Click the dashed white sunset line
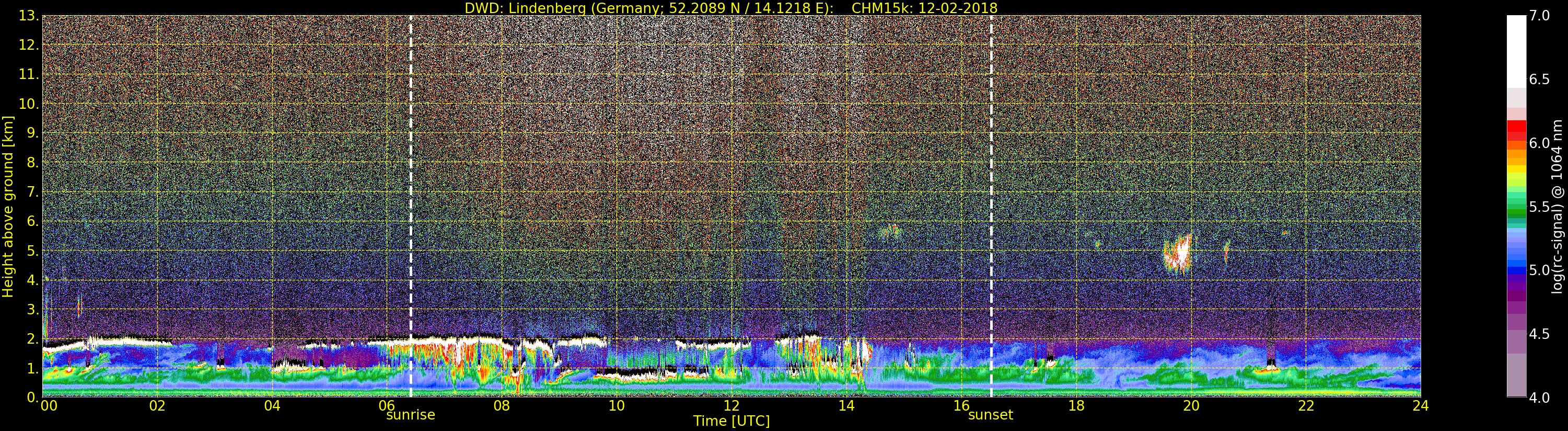The width and height of the screenshot is (1568, 431). click(x=992, y=206)
